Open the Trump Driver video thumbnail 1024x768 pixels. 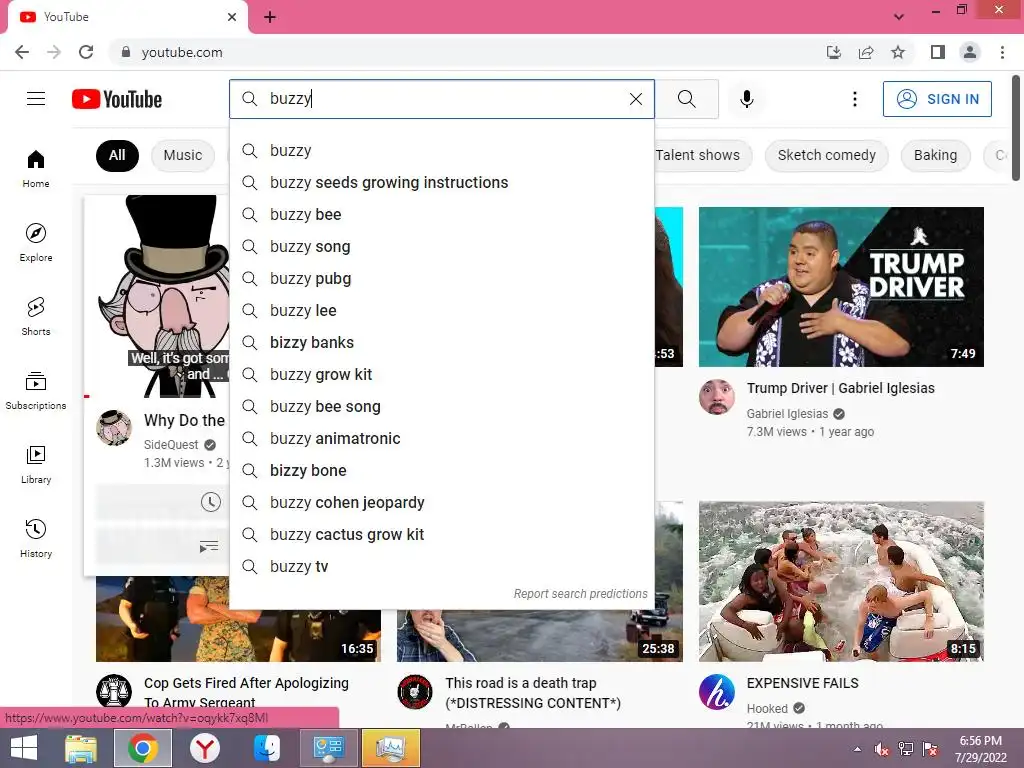click(841, 287)
